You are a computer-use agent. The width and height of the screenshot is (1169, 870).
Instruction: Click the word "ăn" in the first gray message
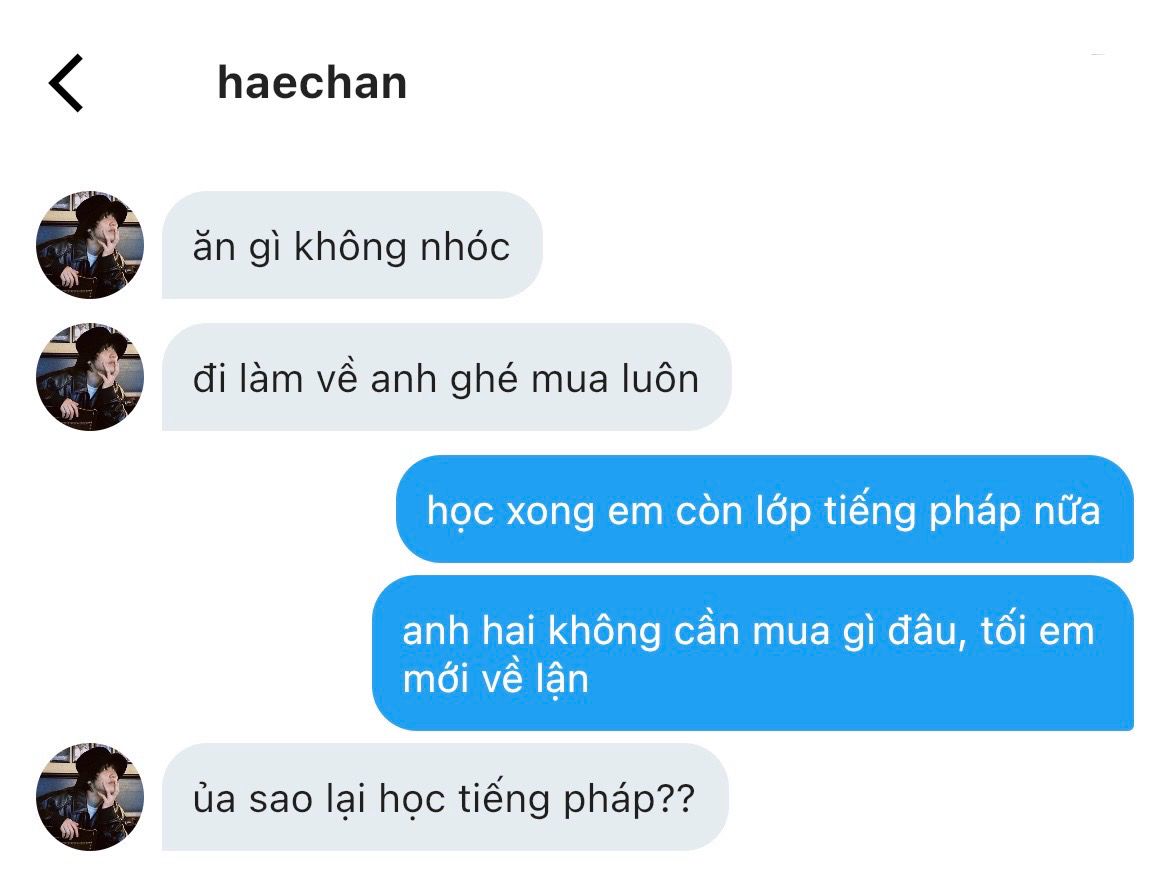pyautogui.click(x=214, y=247)
